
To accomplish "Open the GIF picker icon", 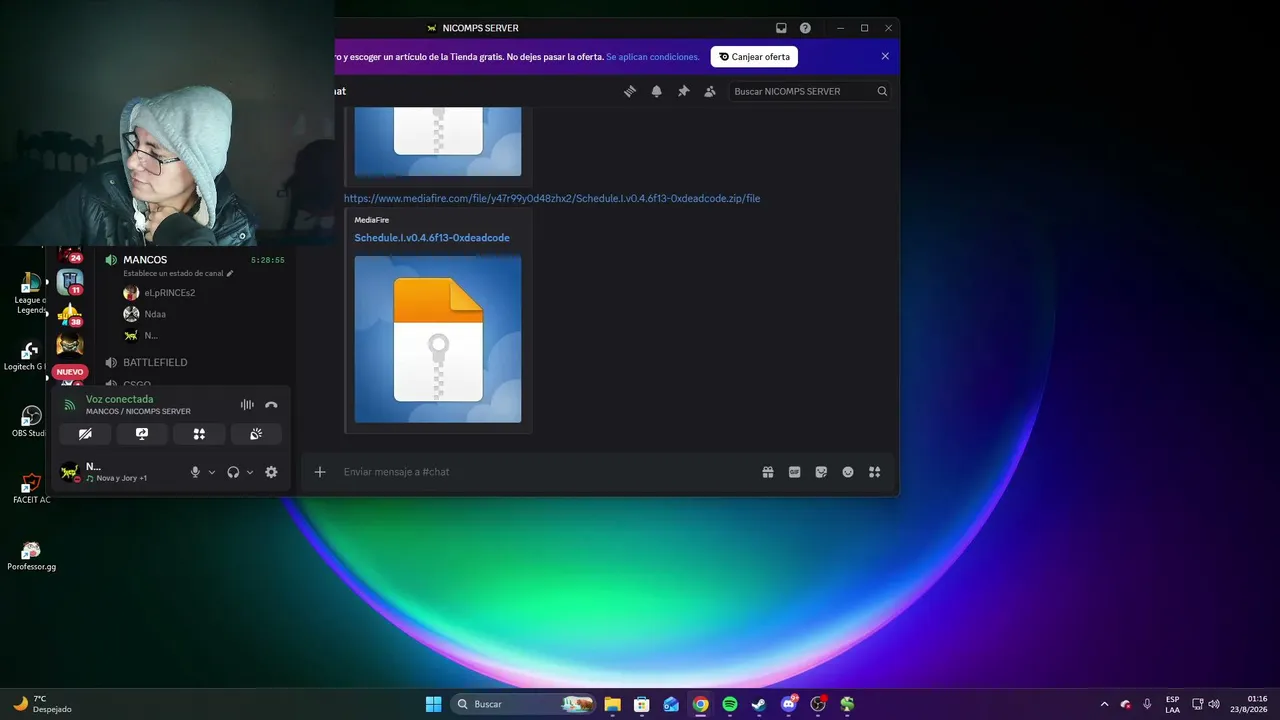I will (x=795, y=472).
